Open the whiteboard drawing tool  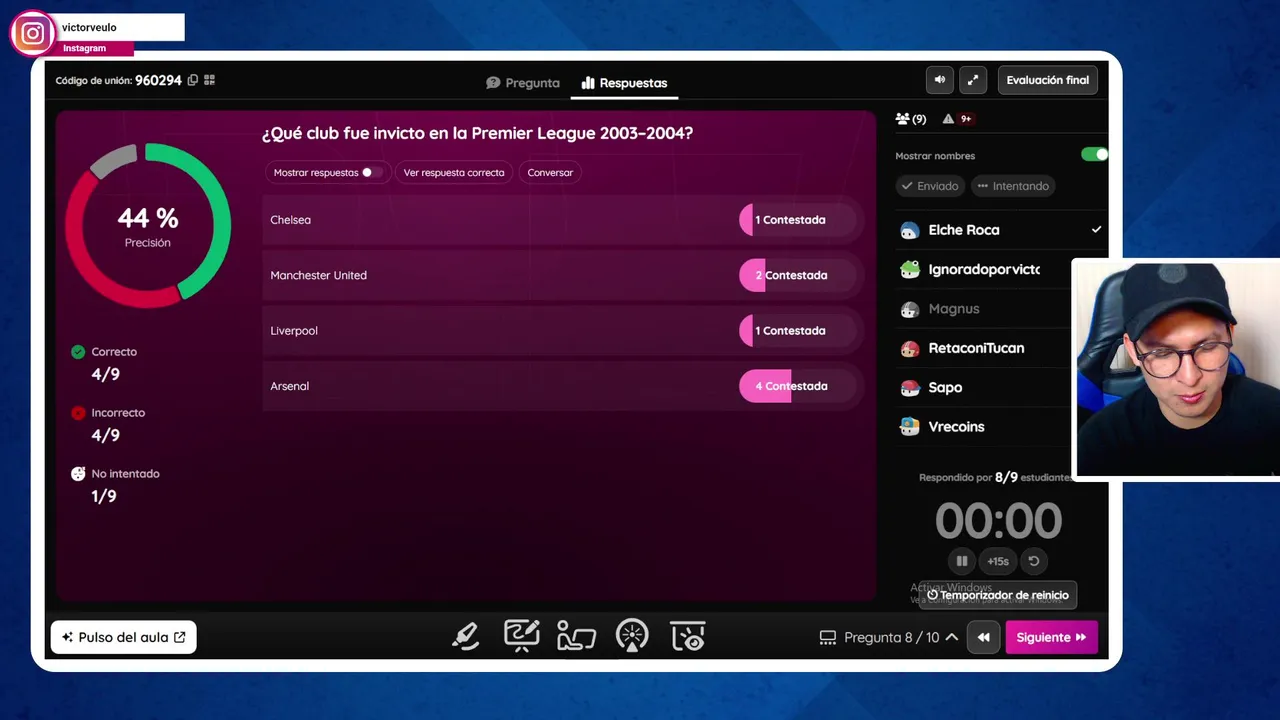521,636
